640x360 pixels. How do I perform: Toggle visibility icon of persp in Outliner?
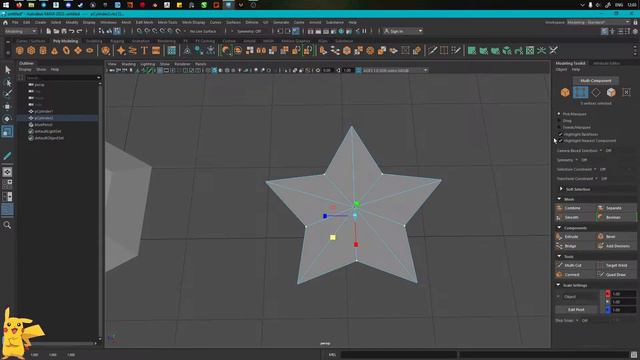(31, 84)
